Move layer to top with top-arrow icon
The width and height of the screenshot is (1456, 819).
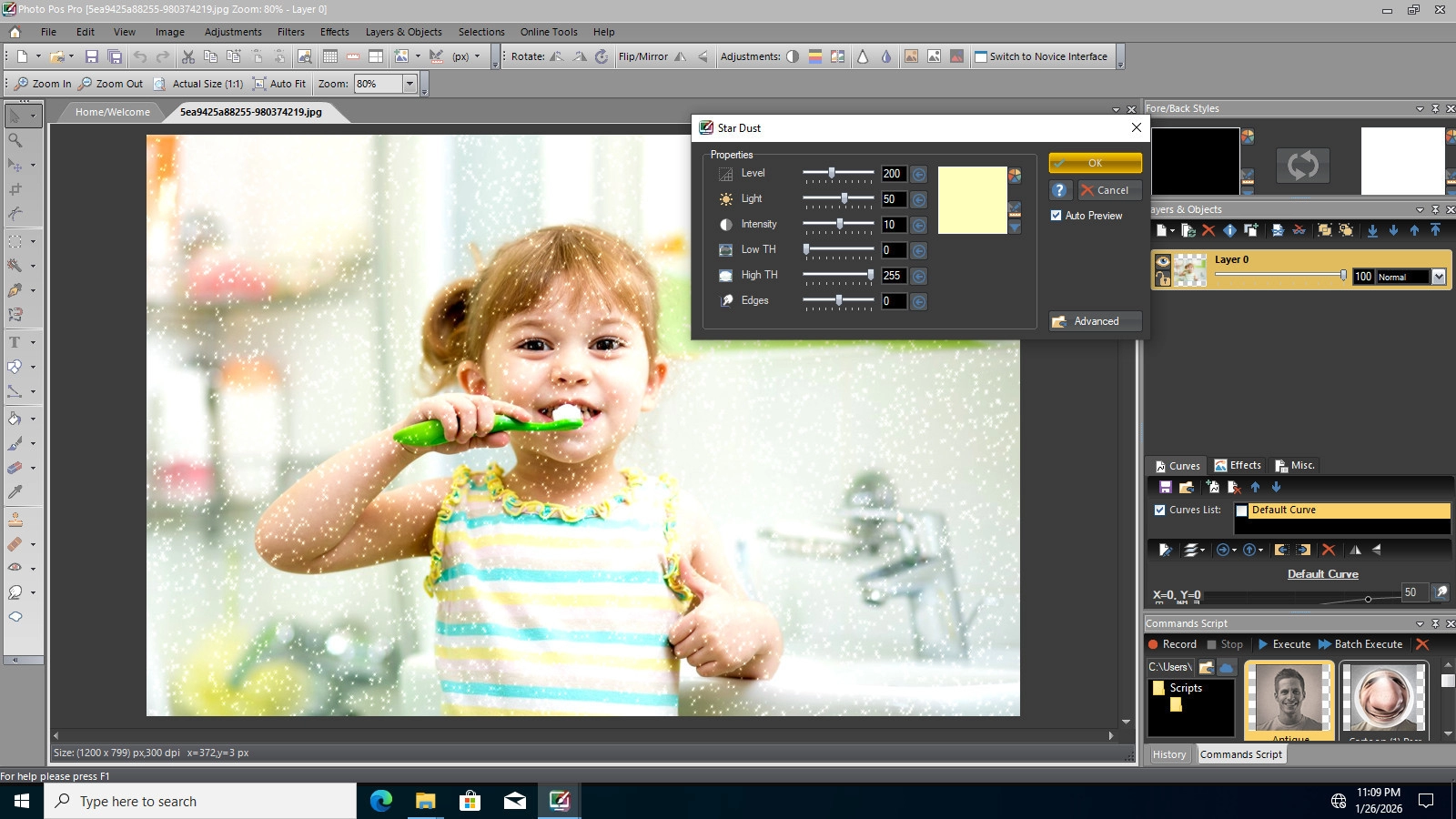pyautogui.click(x=1436, y=230)
